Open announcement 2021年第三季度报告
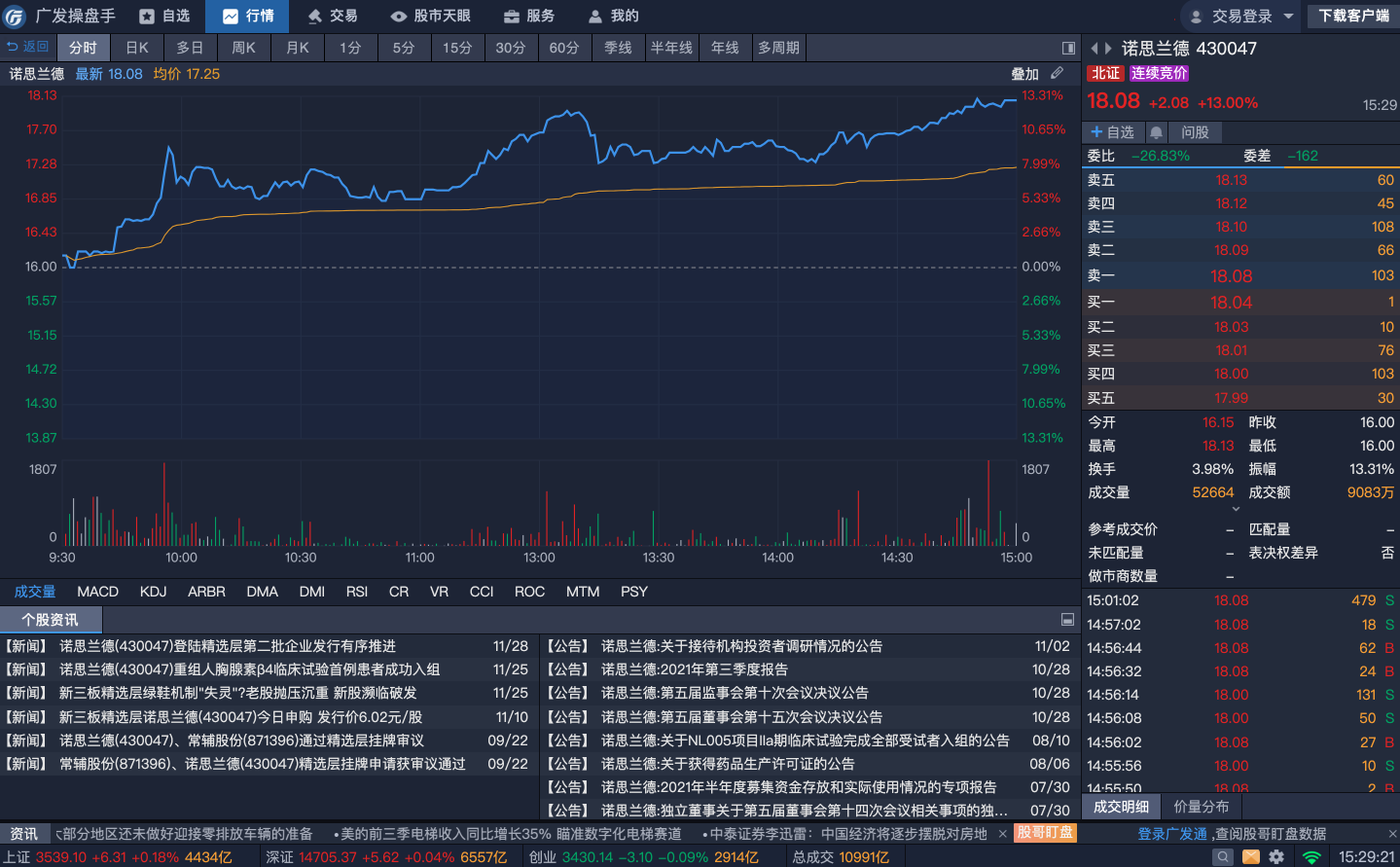The image size is (1400, 867). pos(695,669)
